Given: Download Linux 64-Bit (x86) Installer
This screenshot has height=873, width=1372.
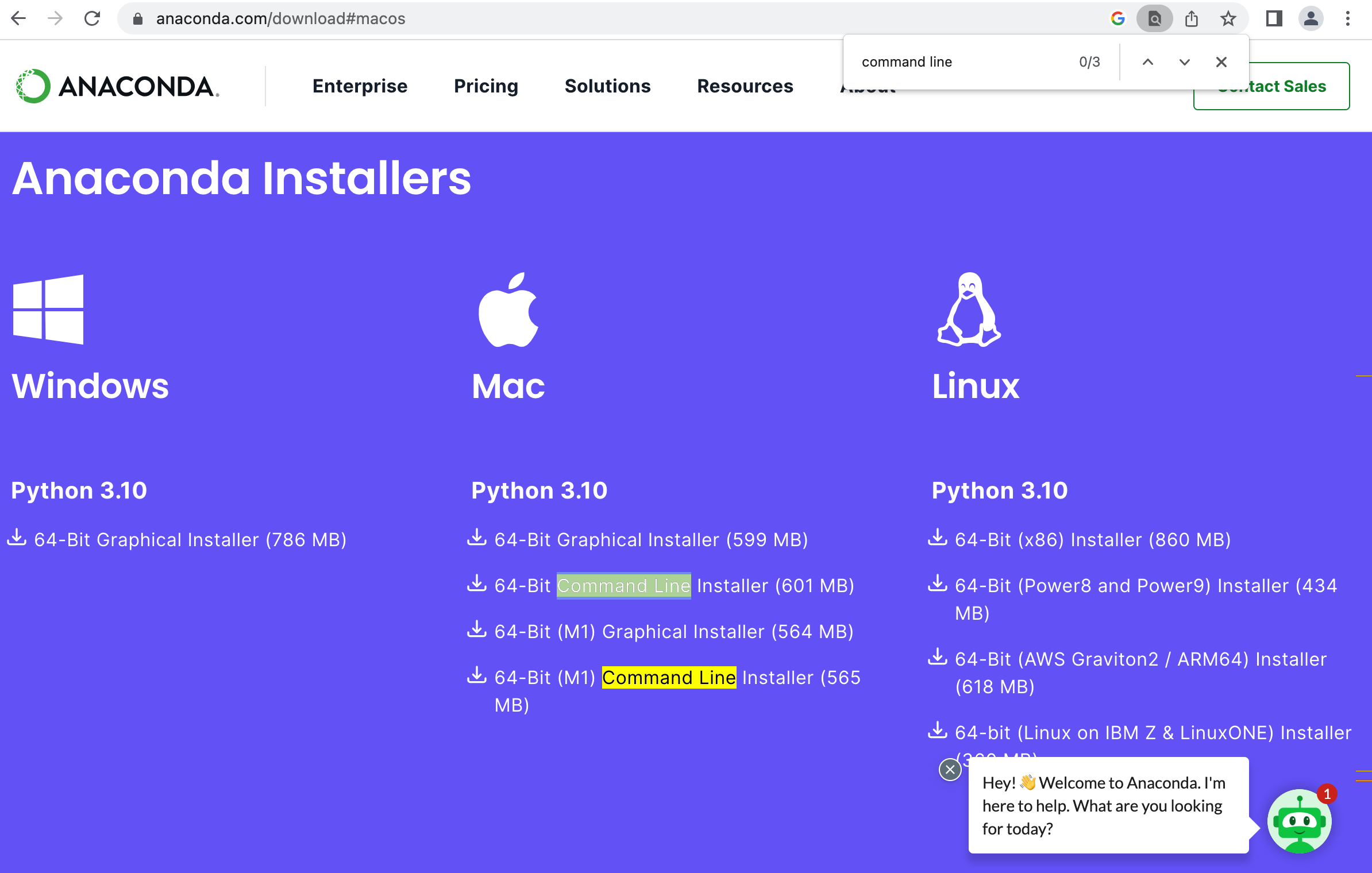Looking at the screenshot, I should [1093, 540].
